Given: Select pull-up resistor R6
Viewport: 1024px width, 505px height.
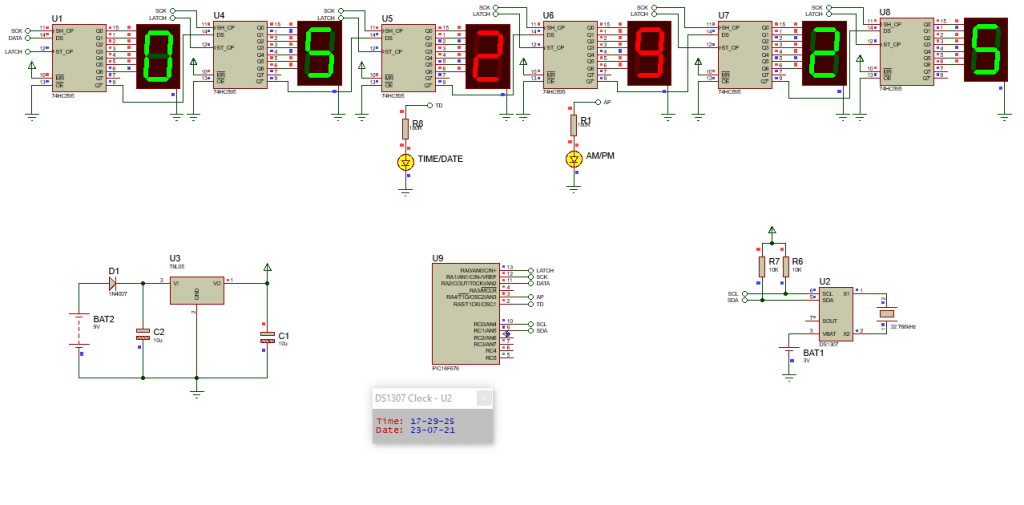Looking at the screenshot, I should click(786, 266).
